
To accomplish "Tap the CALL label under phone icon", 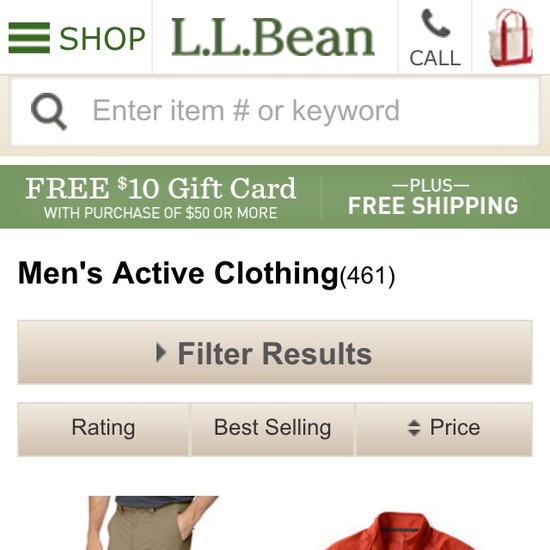I will tap(435, 58).
